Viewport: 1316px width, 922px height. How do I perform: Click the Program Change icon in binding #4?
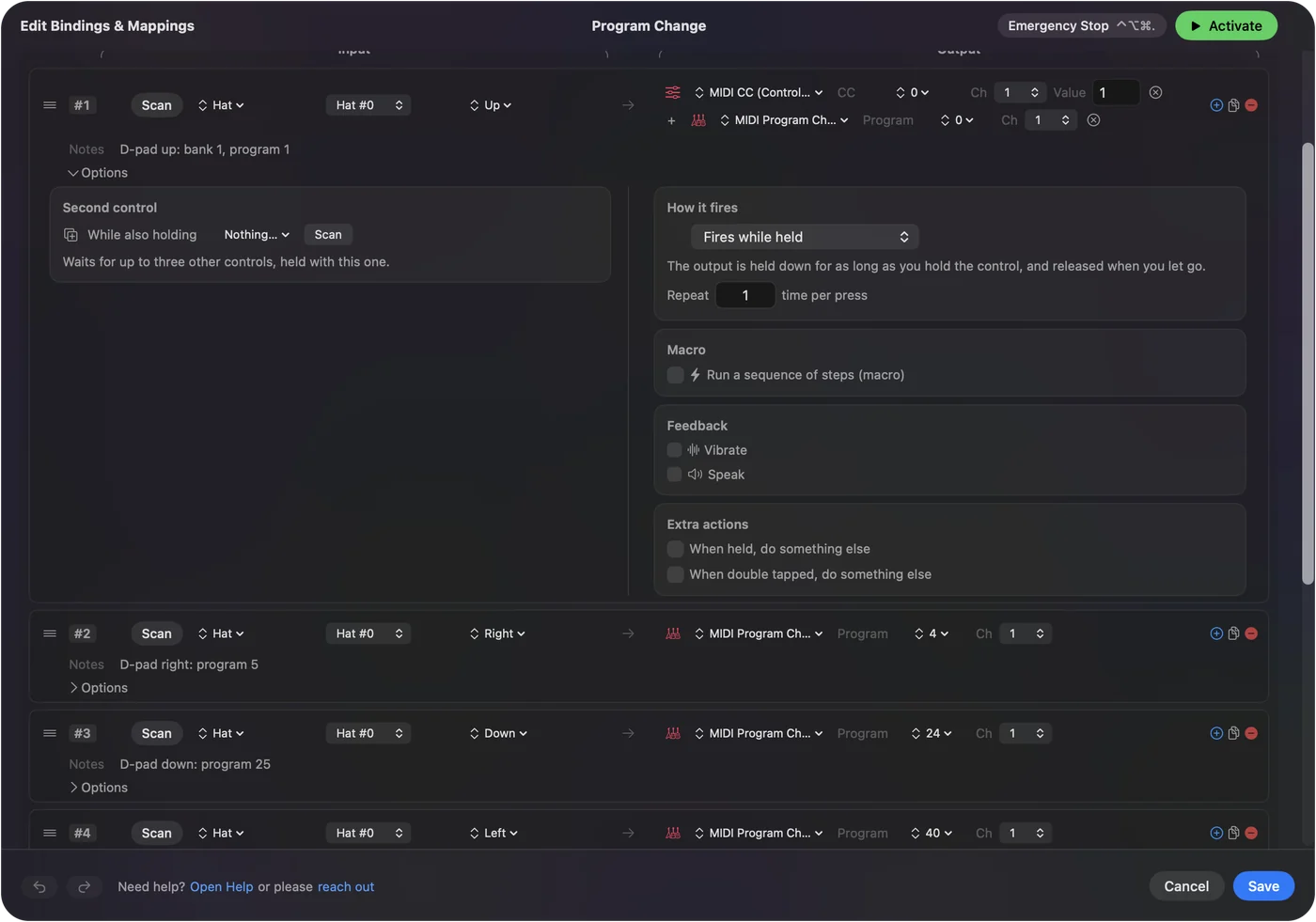673,833
